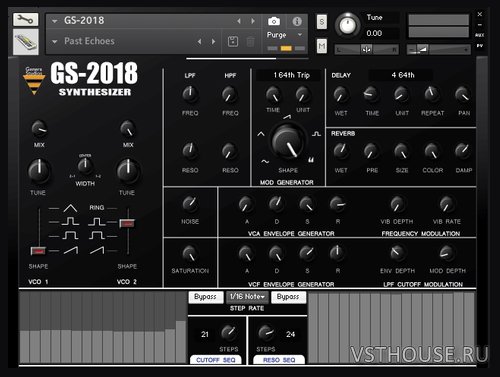500x377 pixels.
Task: Click the REVERB SIZE knob
Action: (x=401, y=151)
